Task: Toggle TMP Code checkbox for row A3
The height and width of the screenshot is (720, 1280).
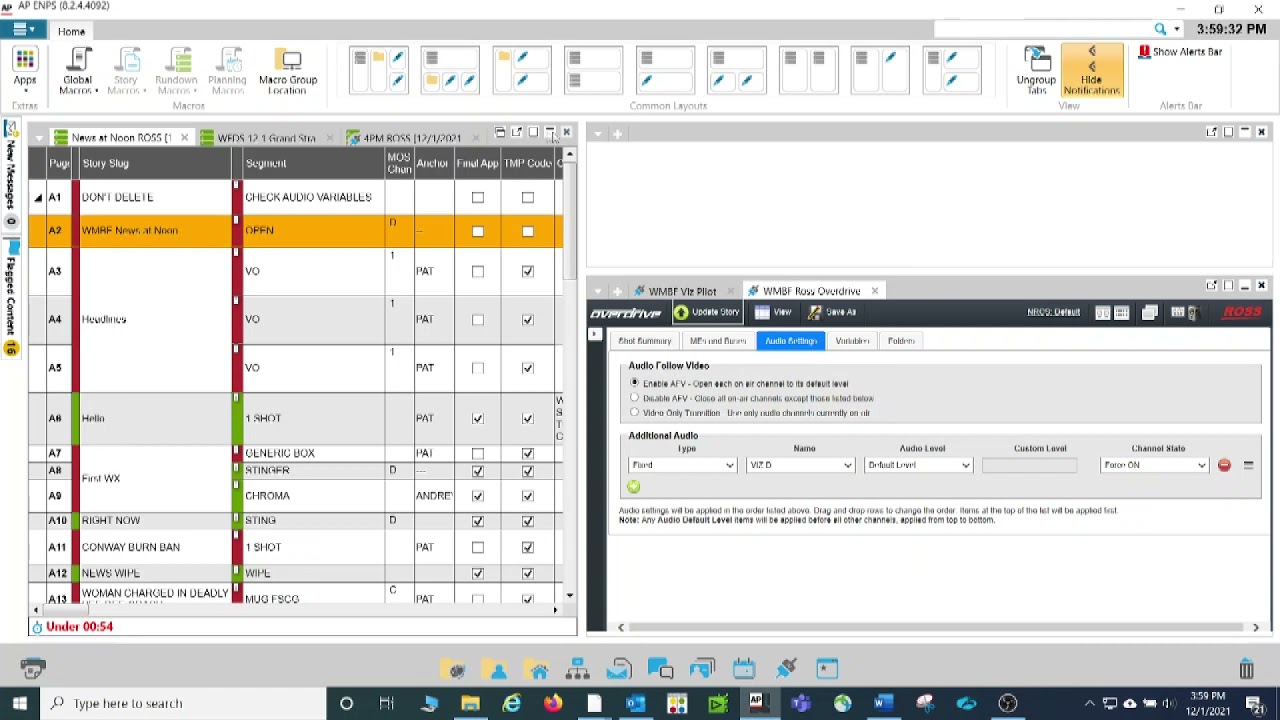Action: point(528,271)
